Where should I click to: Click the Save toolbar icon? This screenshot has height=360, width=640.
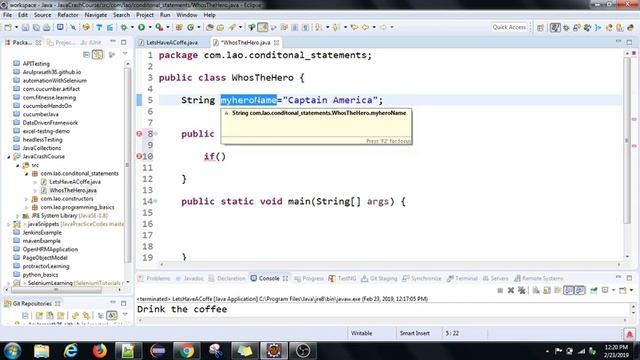pyautogui.click(x=25, y=27)
